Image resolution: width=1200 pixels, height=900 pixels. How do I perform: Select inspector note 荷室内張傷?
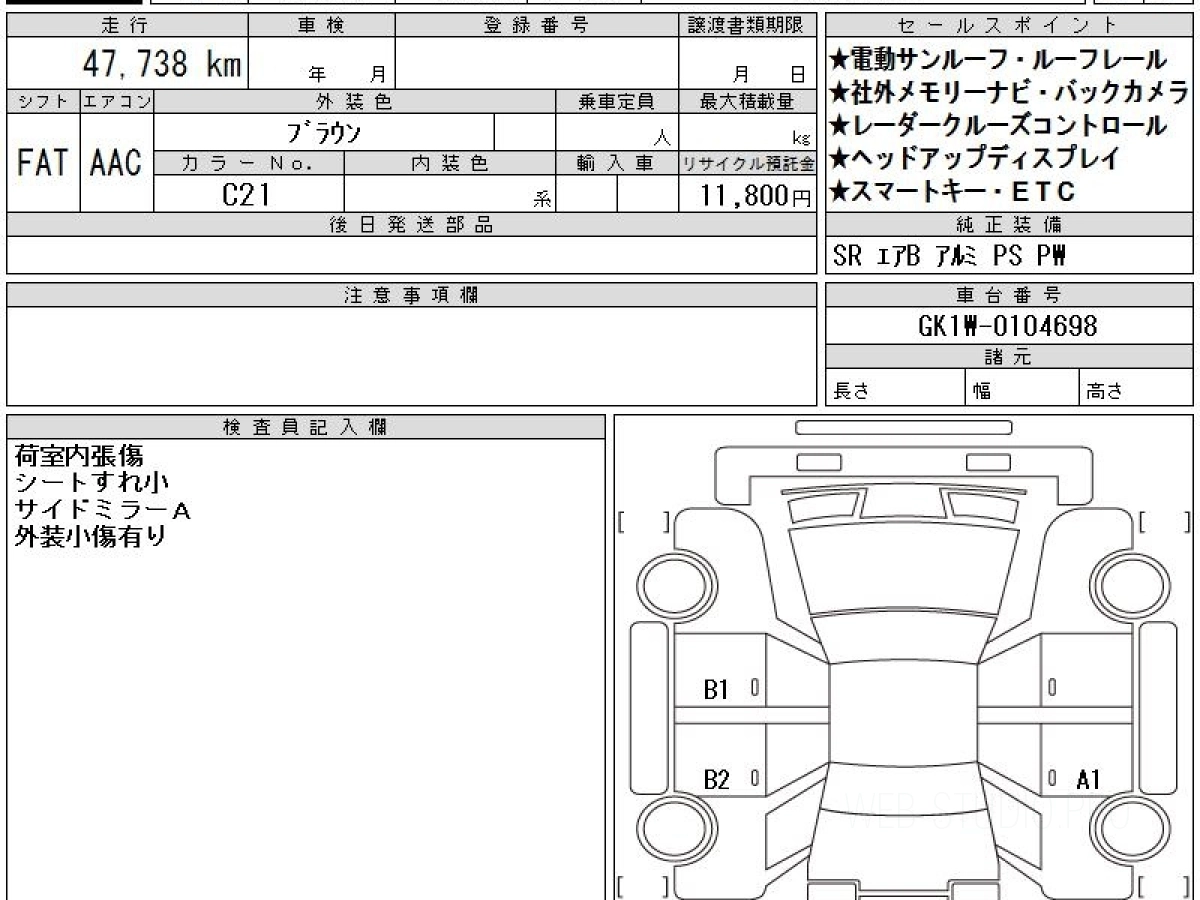pos(79,457)
